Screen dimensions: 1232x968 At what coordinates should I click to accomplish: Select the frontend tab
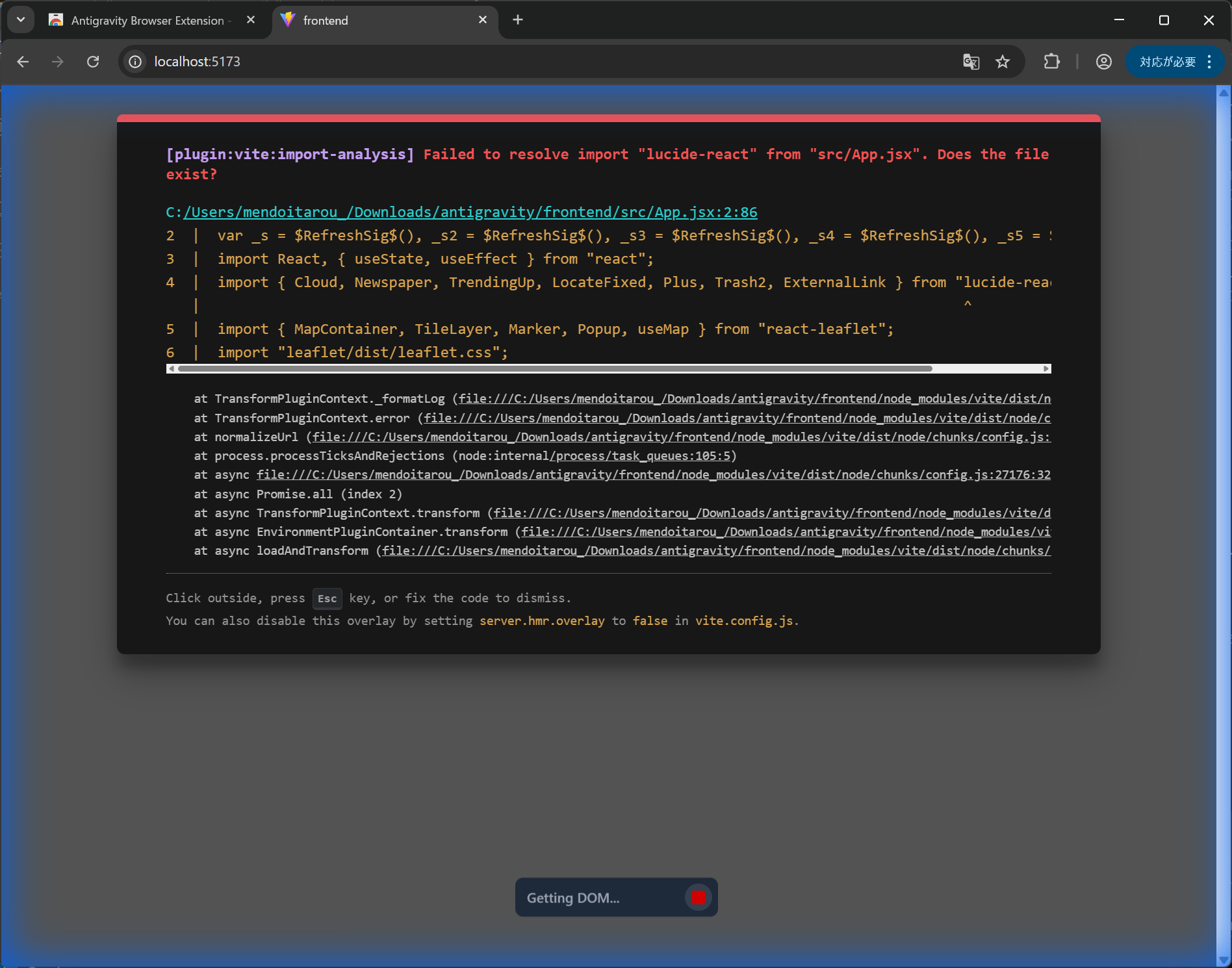point(385,20)
